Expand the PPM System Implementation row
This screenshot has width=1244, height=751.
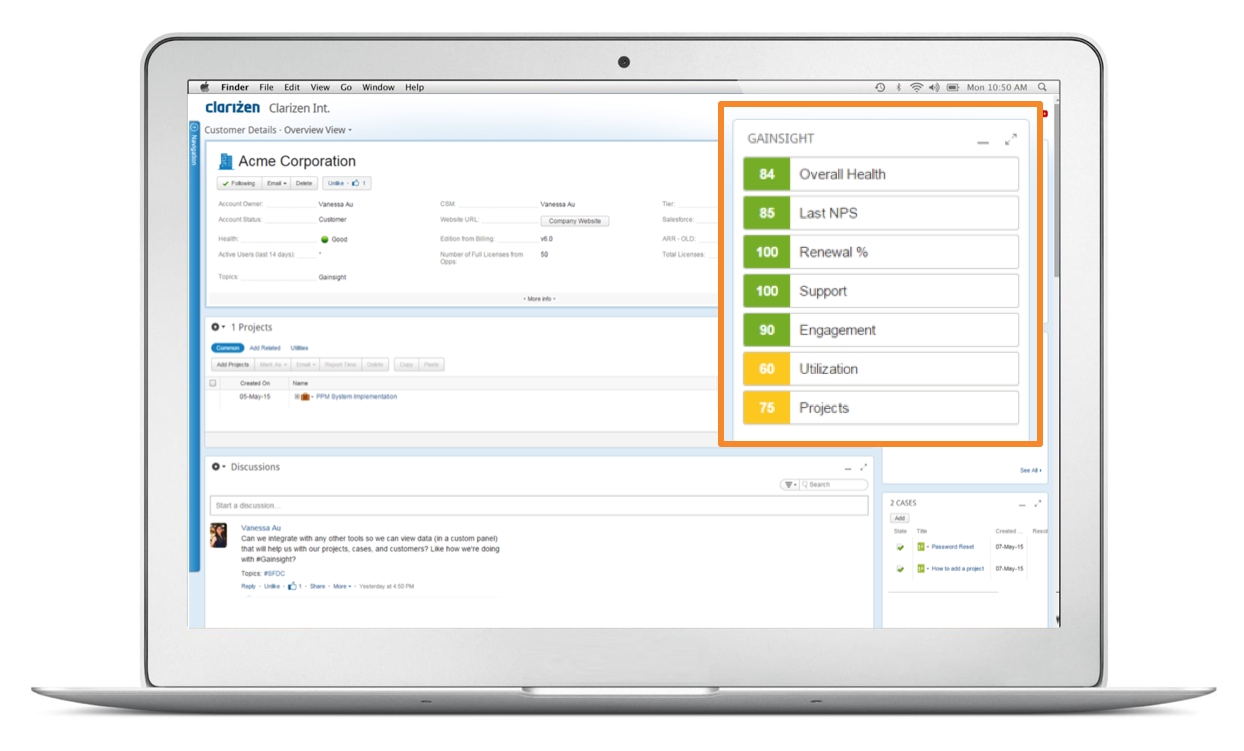click(297, 397)
